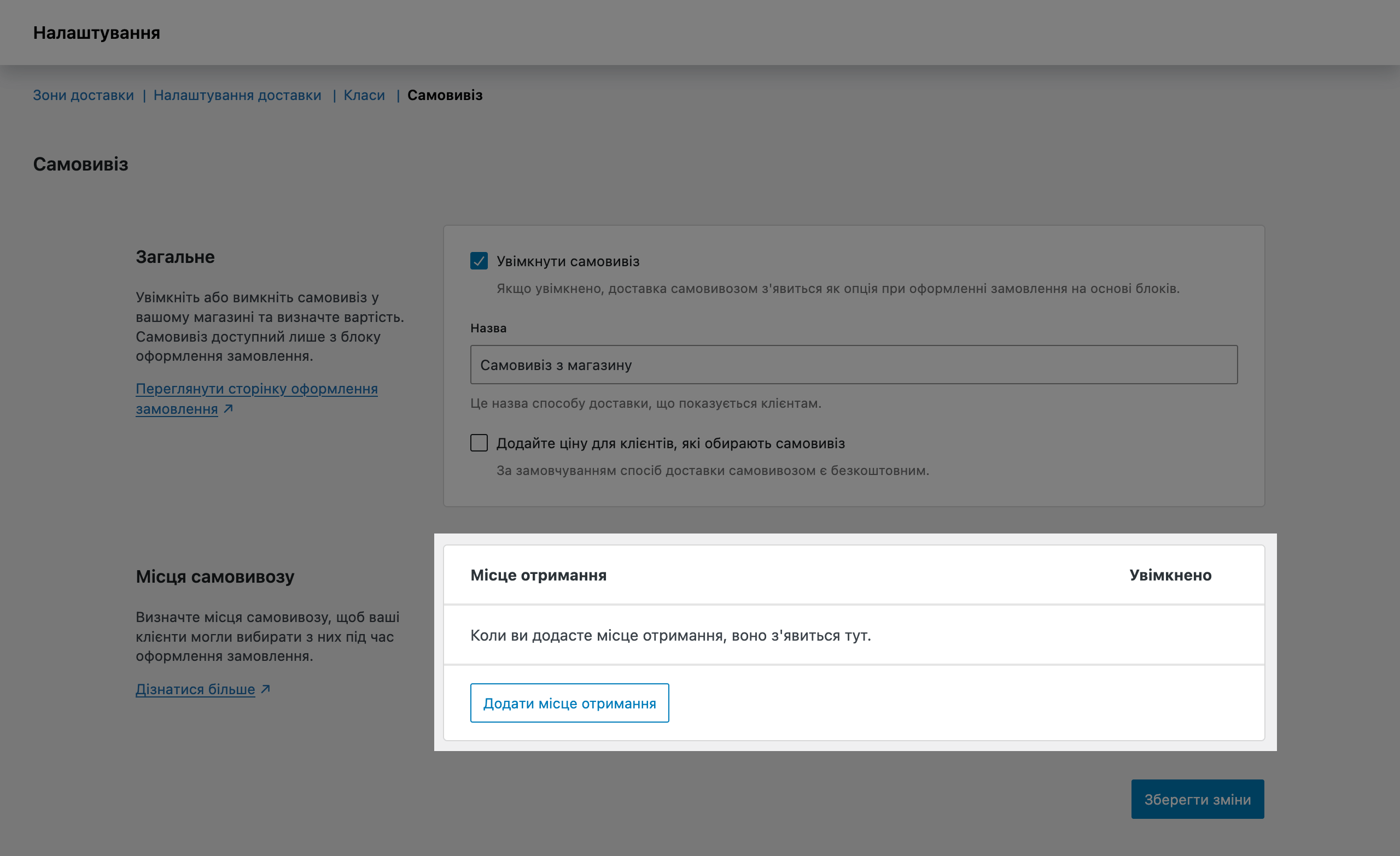The image size is (1400, 856).
Task: Click the Додати місце отримання button
Action: tap(570, 703)
